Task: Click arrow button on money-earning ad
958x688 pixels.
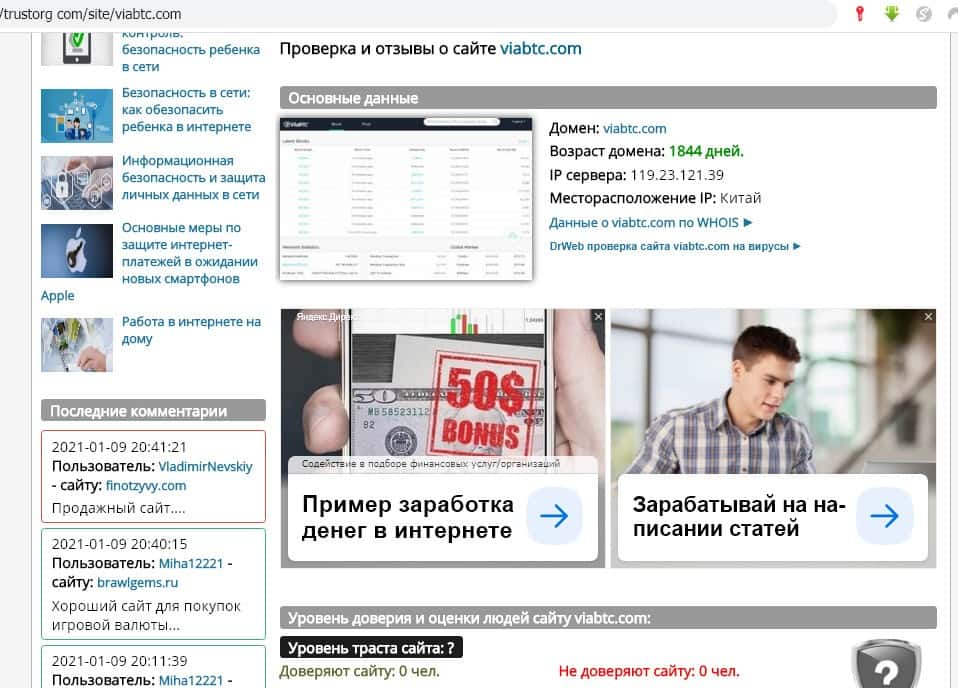Action: tap(554, 516)
